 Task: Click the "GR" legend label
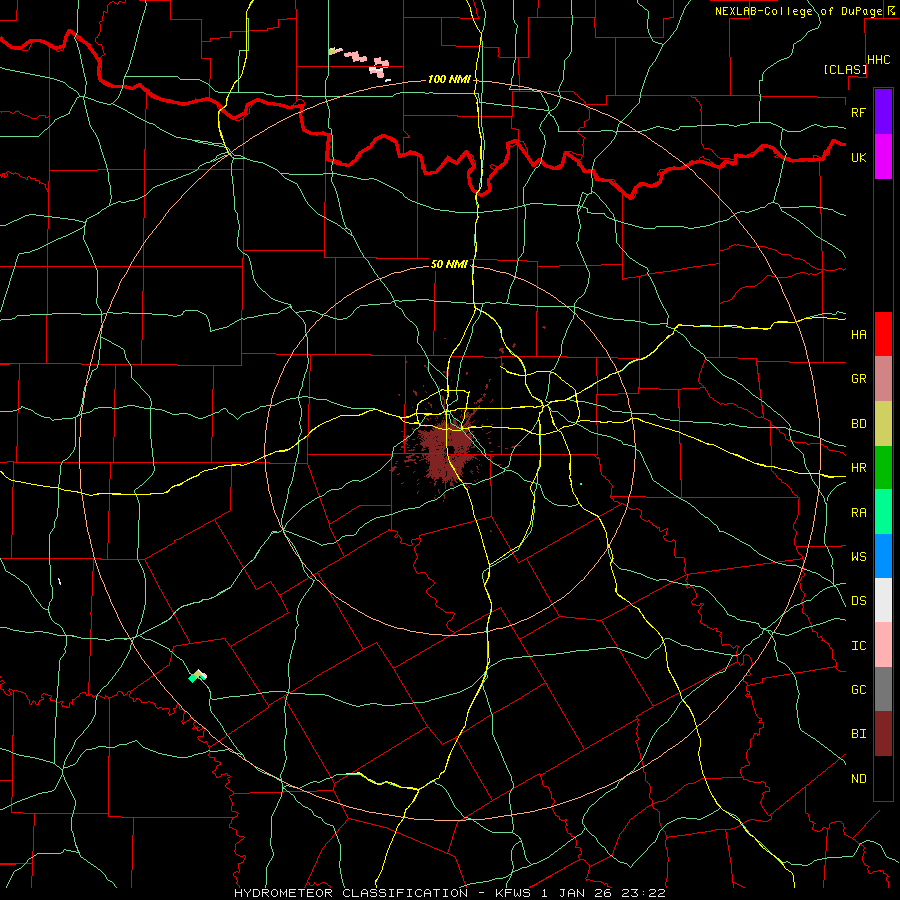(x=858, y=379)
